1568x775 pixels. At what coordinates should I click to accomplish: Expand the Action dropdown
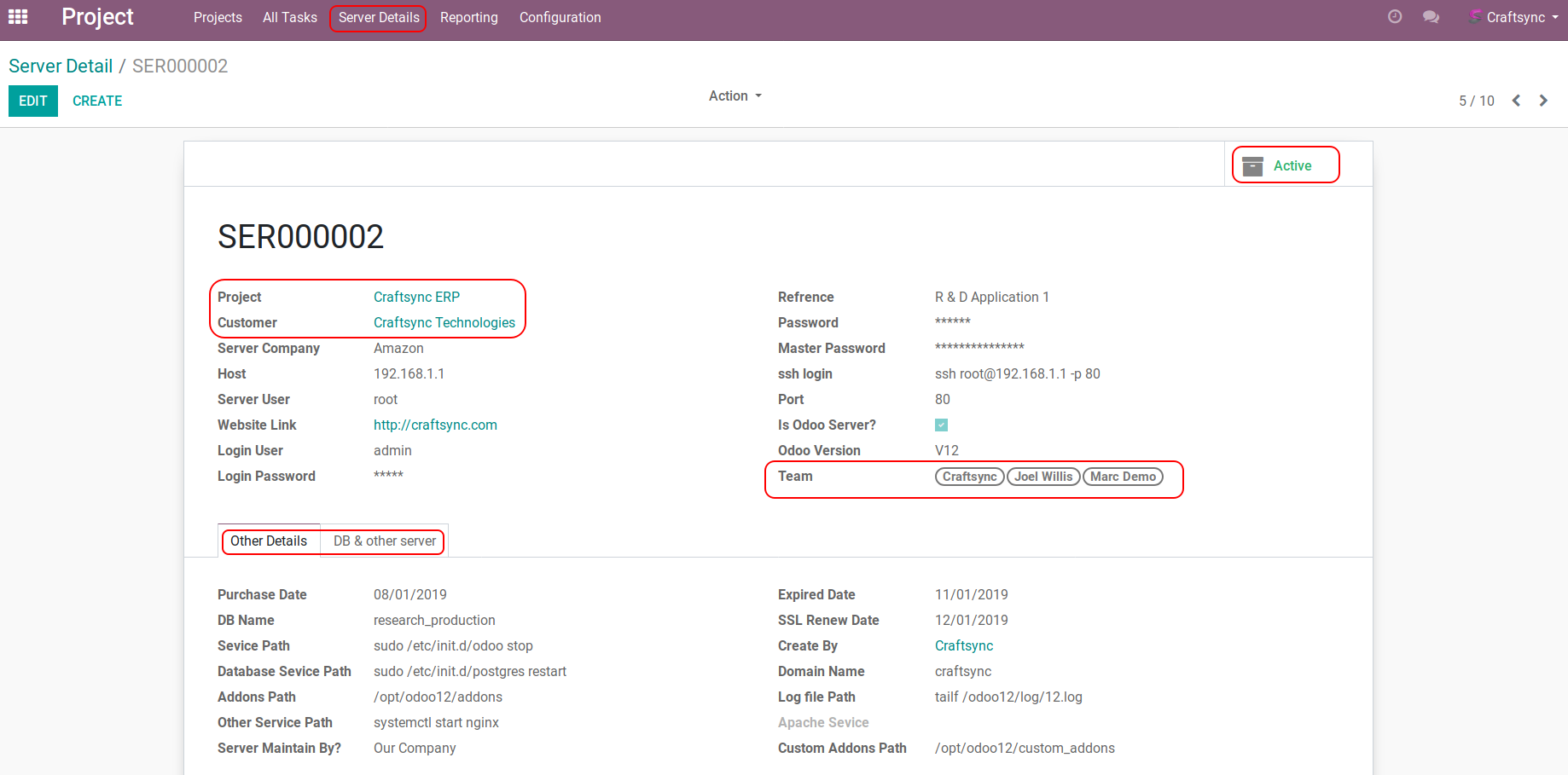(735, 96)
